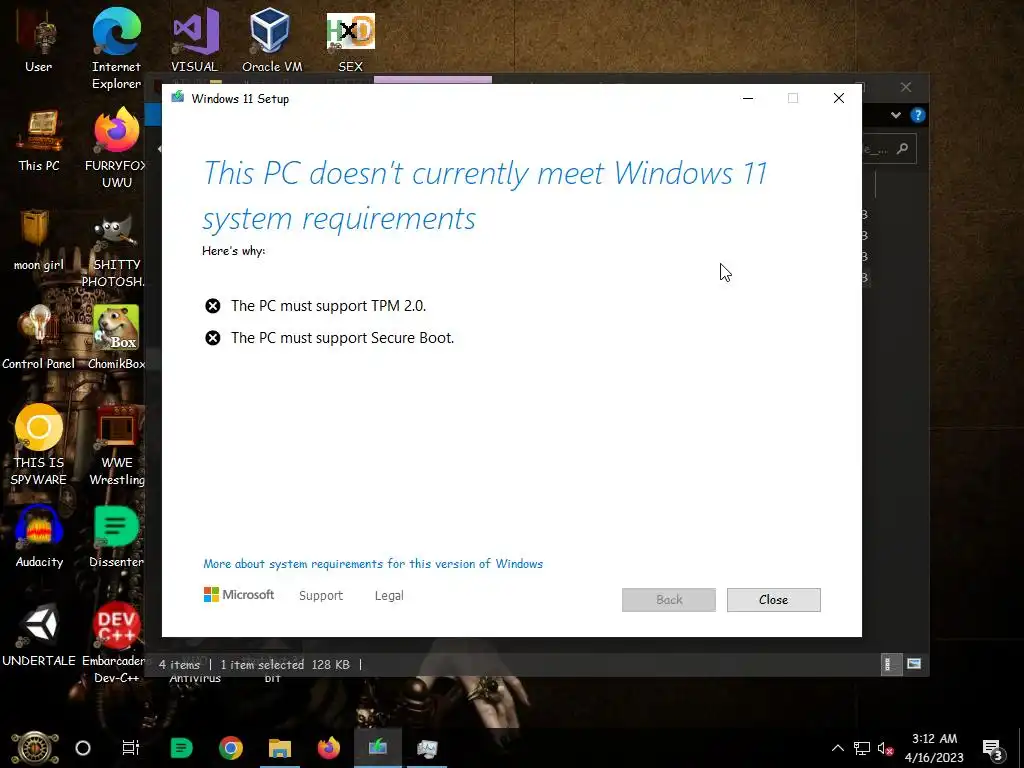The width and height of the screenshot is (1024, 768).
Task: Click the search icon in Explorer window
Action: (903, 149)
